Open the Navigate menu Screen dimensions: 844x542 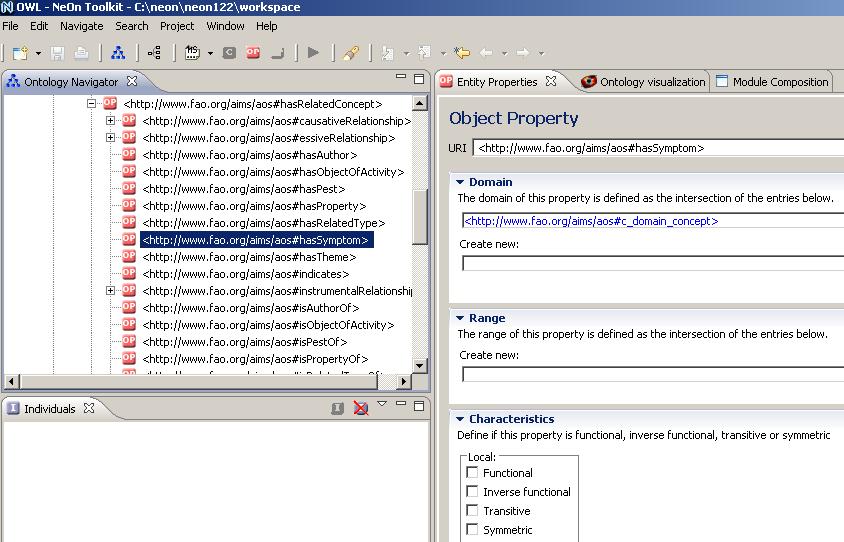82,26
